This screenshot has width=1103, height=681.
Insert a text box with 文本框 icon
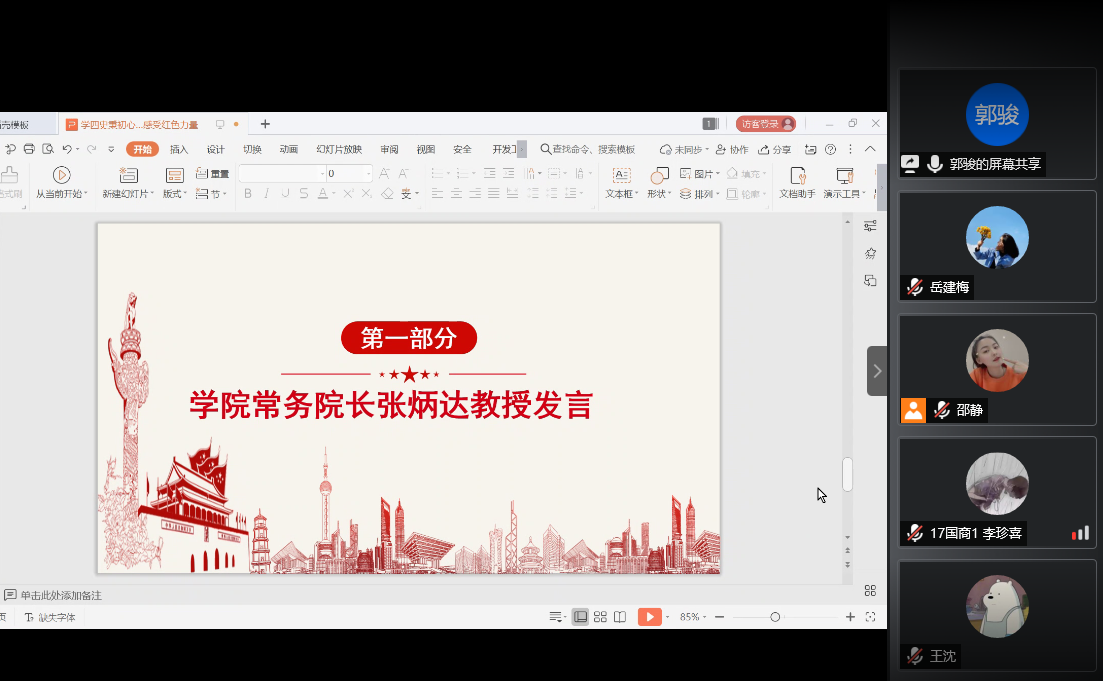point(620,175)
